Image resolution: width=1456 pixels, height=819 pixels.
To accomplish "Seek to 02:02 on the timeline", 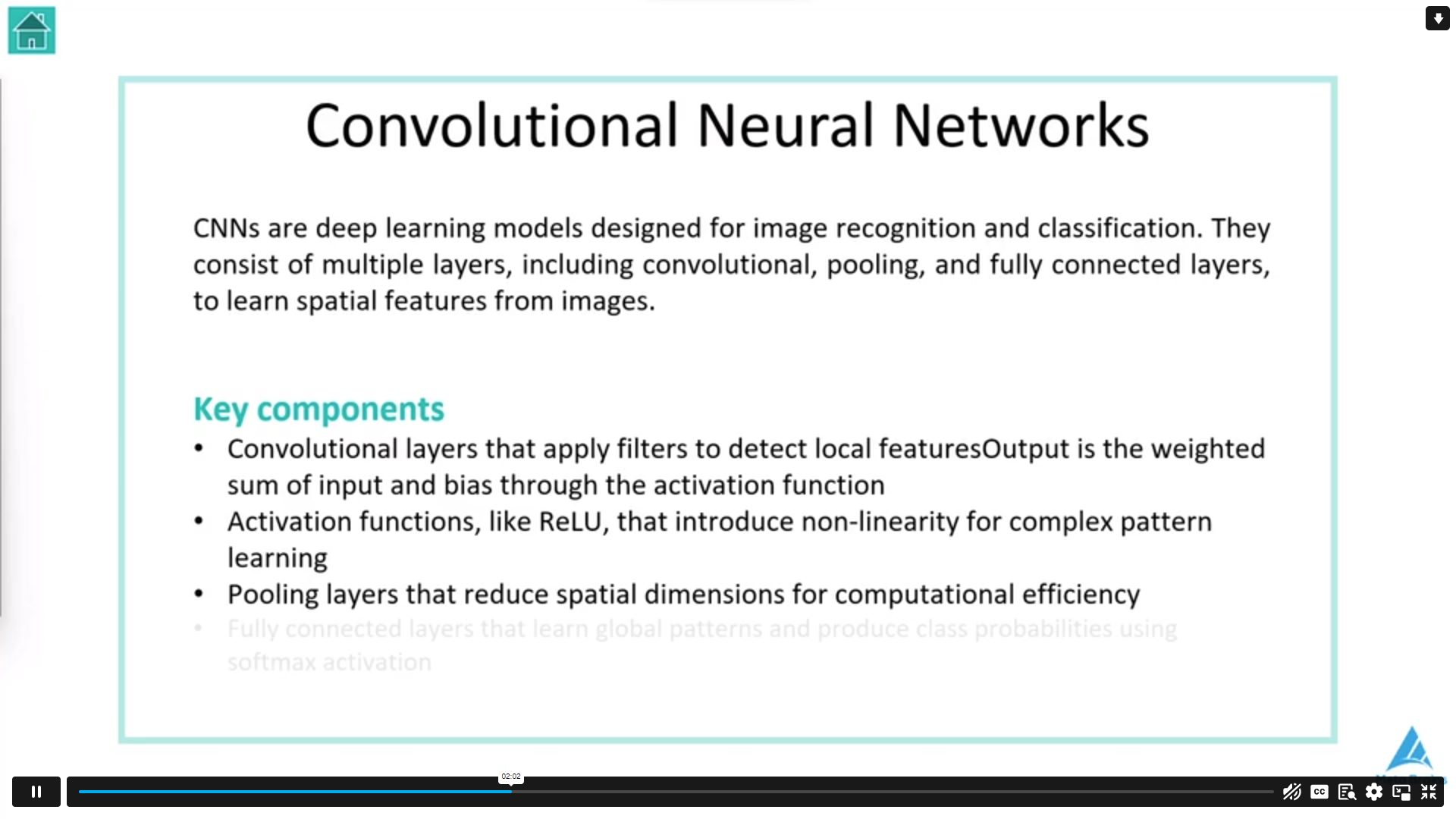I will click(510, 790).
